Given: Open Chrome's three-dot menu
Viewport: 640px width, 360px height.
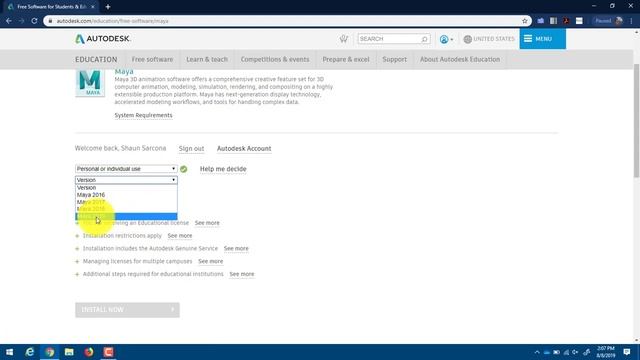Looking at the screenshot, I should click(631, 21).
